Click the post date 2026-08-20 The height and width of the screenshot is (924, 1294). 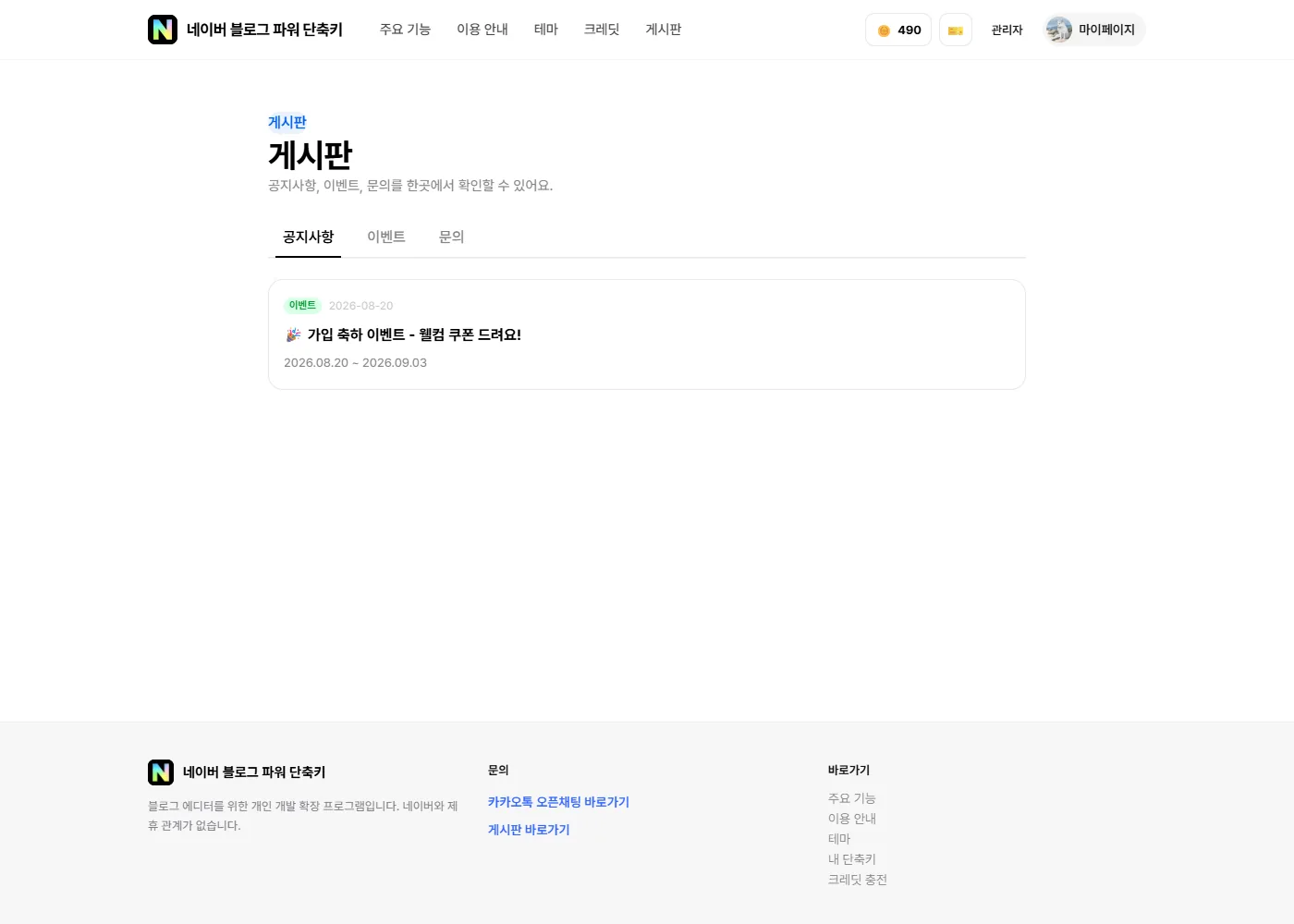click(x=360, y=306)
